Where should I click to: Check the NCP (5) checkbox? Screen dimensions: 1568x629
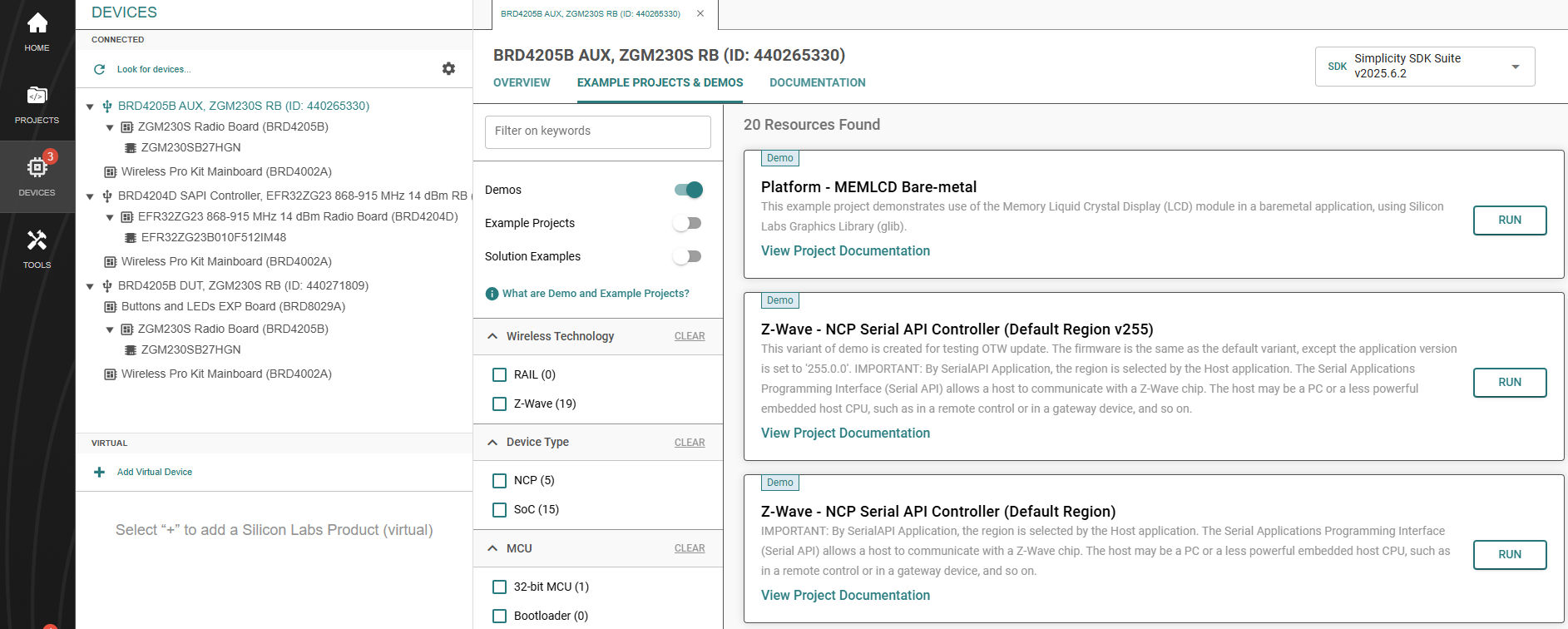pos(500,481)
